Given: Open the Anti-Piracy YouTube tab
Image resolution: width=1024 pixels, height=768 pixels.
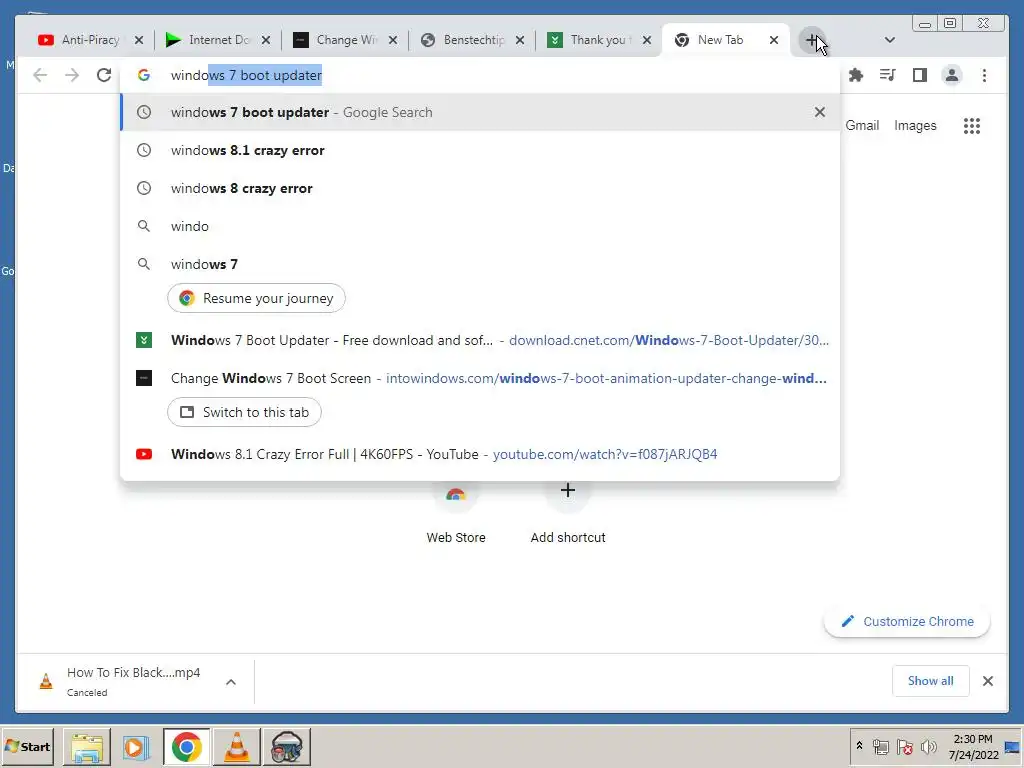Looking at the screenshot, I should 80,40.
